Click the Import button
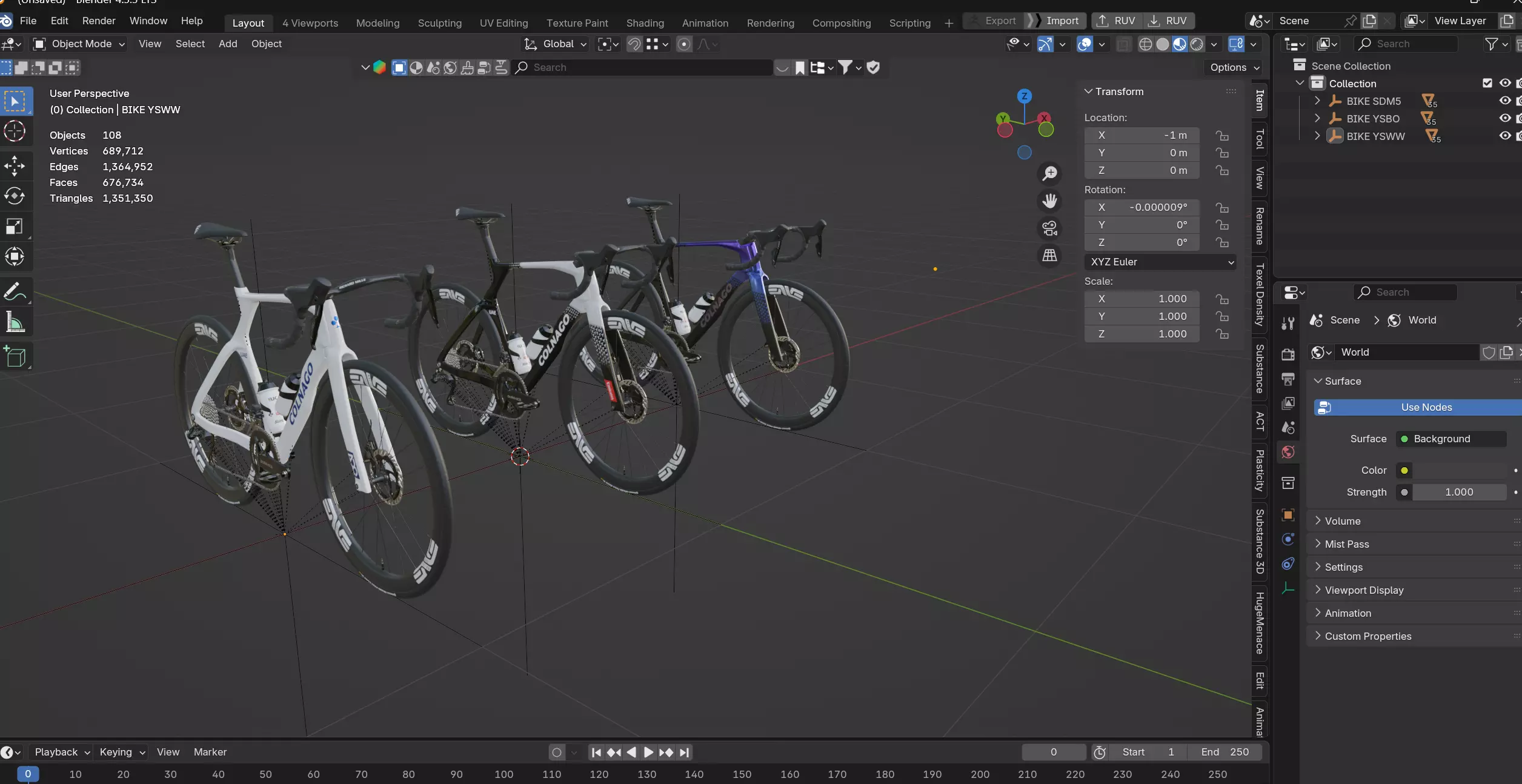This screenshot has width=1522, height=784. click(1055, 21)
